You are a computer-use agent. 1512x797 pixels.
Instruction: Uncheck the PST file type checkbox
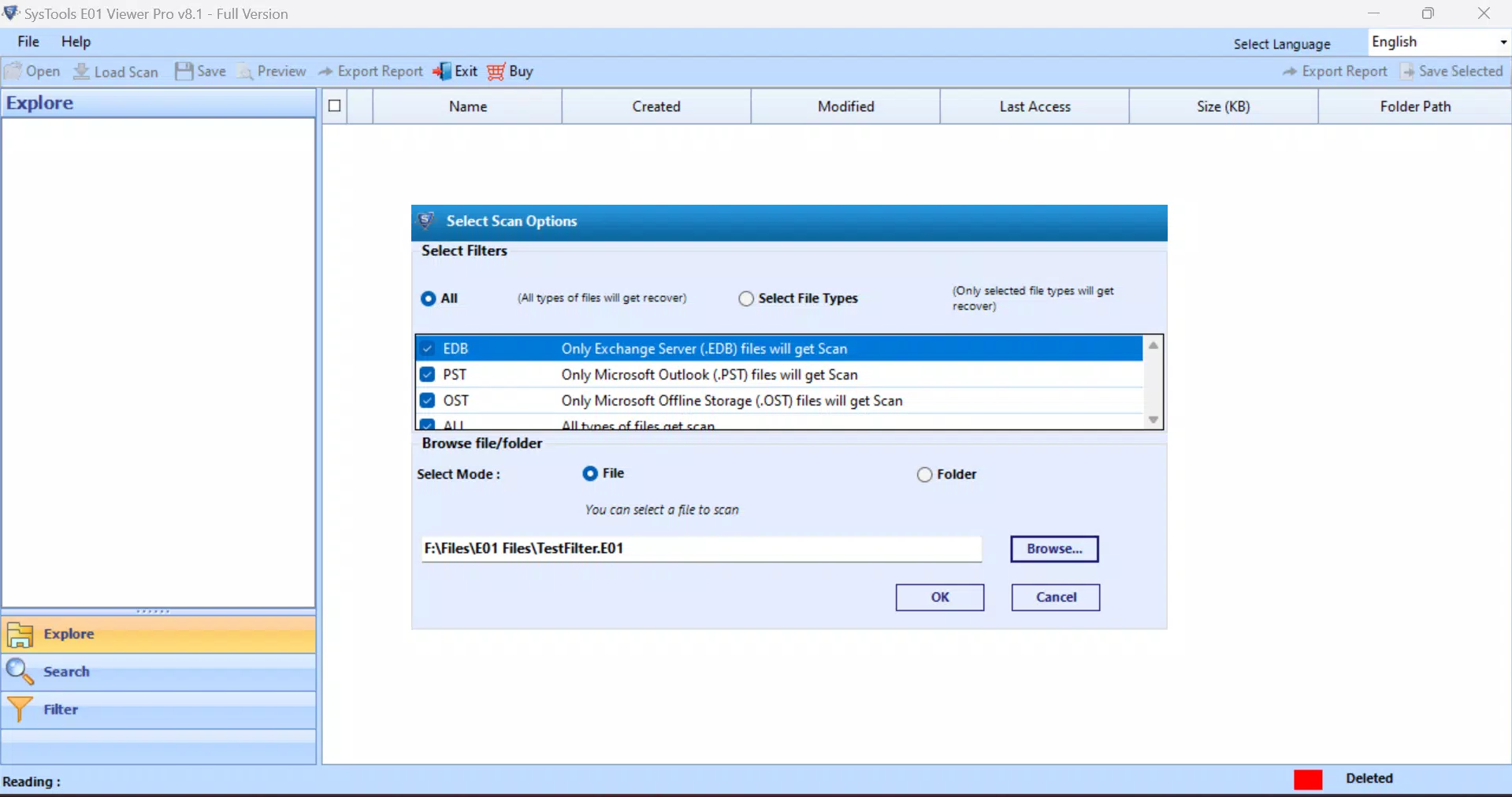427,375
